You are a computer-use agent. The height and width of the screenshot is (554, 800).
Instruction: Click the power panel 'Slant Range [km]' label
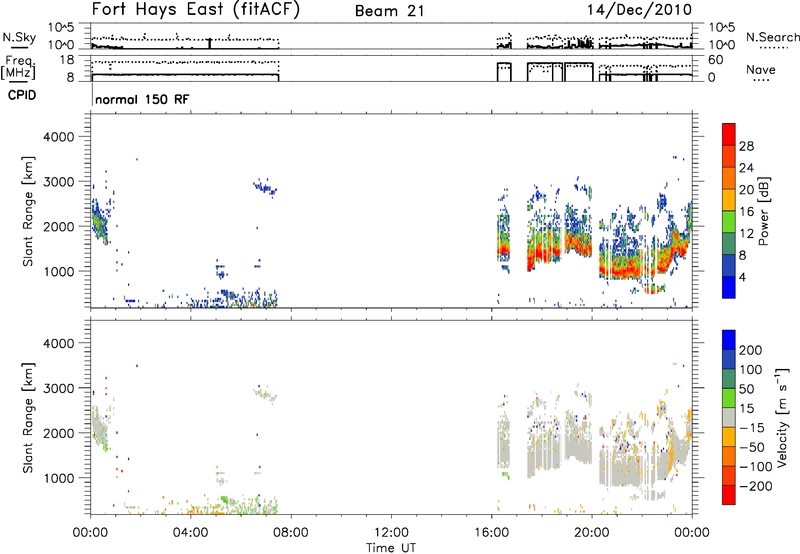28,211
